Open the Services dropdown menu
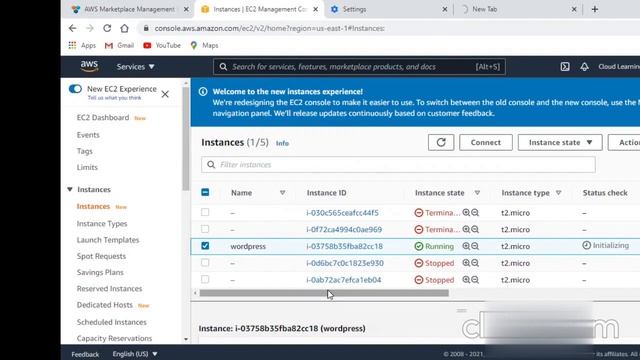This screenshot has width=640, height=360. point(136,67)
